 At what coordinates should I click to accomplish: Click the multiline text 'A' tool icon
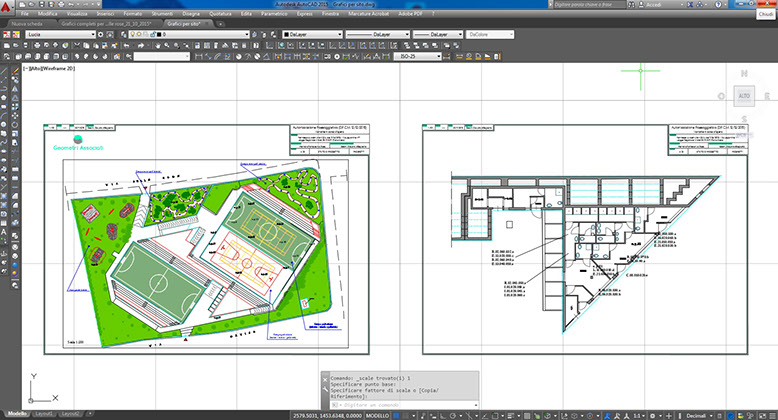(4, 232)
